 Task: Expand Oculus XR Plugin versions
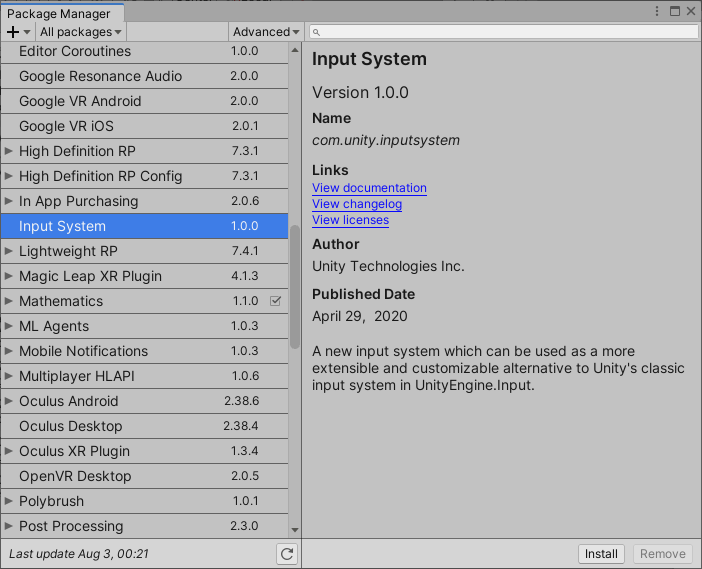tap(9, 451)
